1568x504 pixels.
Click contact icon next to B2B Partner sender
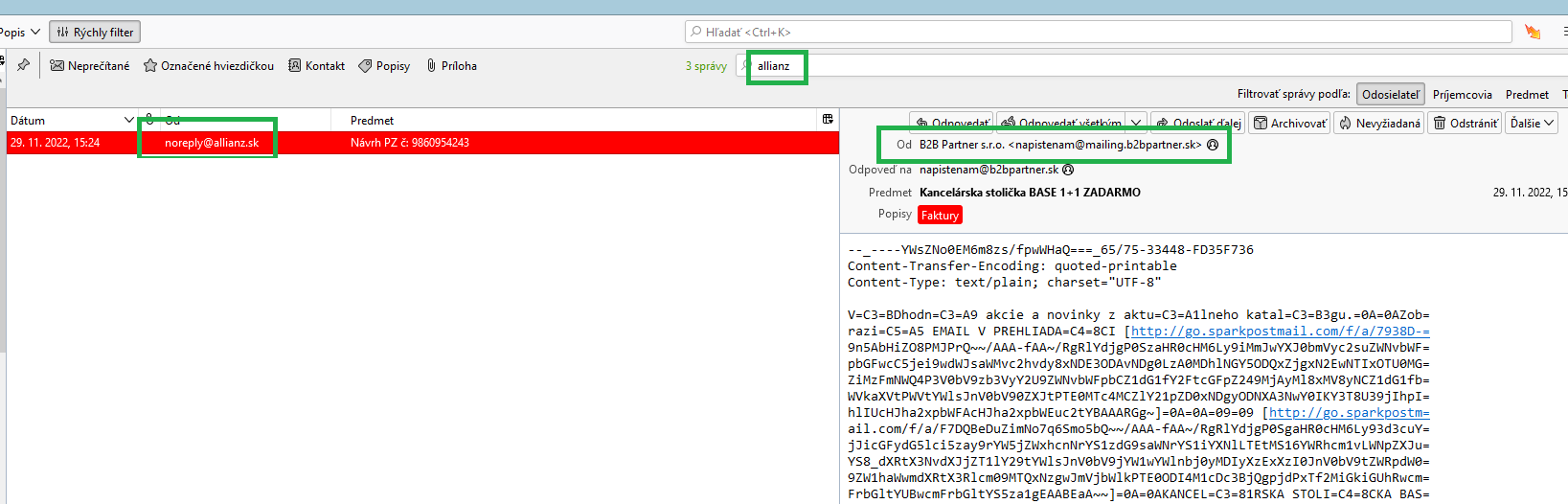[x=1213, y=145]
